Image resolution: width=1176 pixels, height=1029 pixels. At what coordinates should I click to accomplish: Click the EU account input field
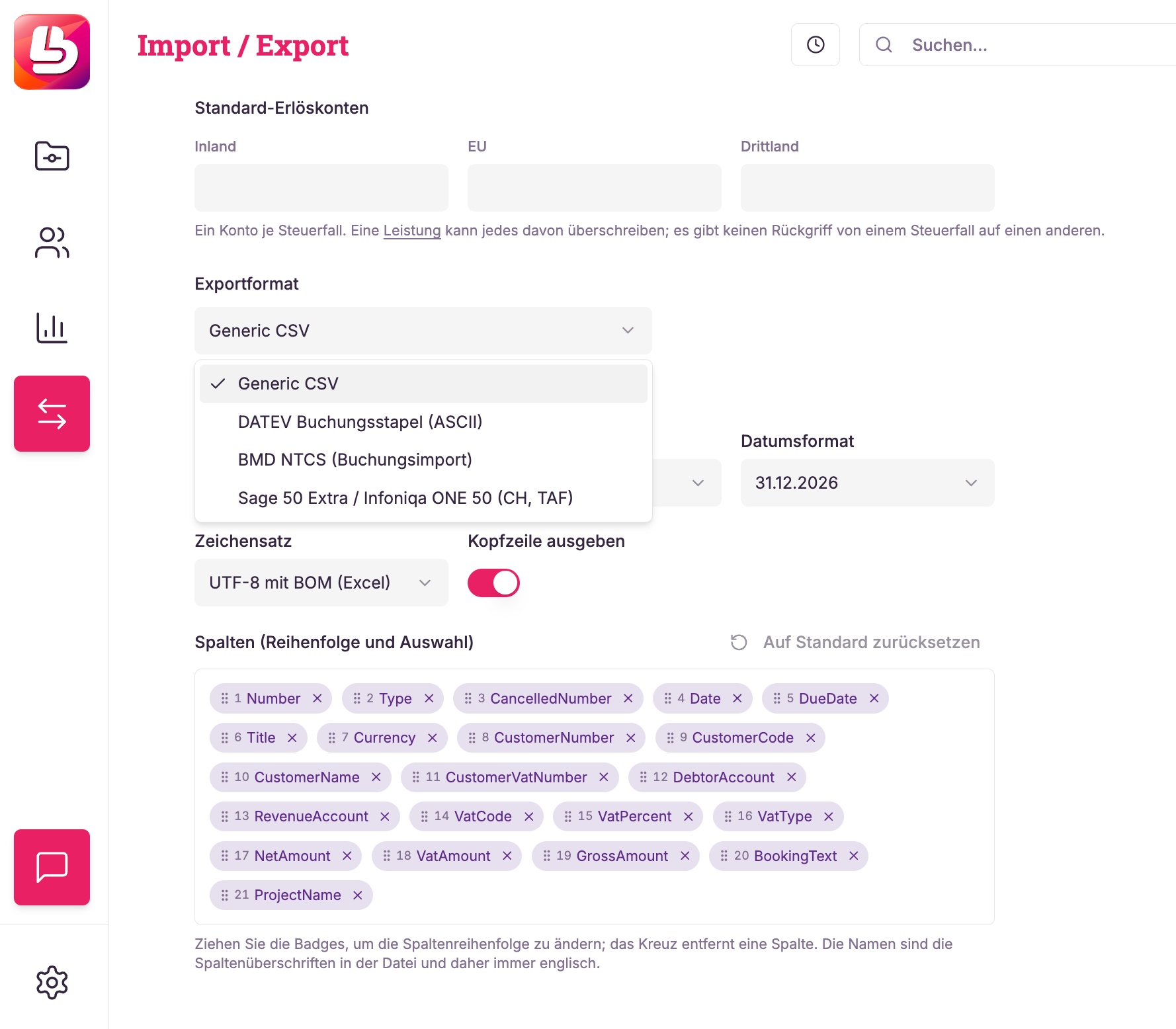(595, 188)
